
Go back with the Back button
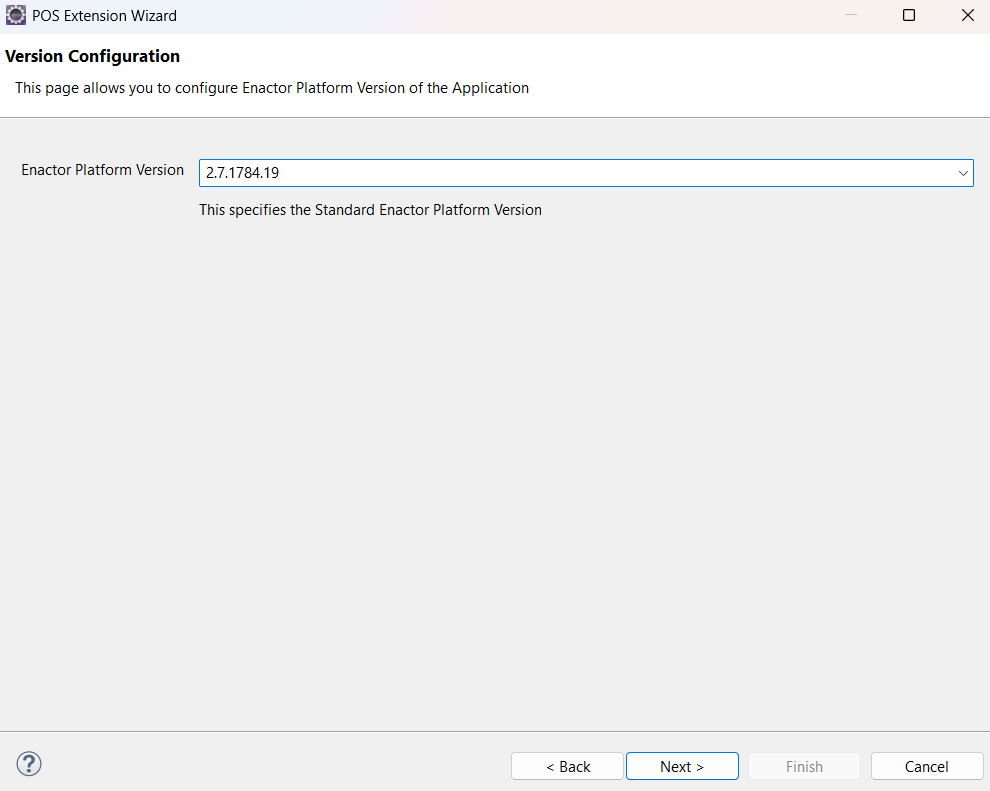click(567, 766)
